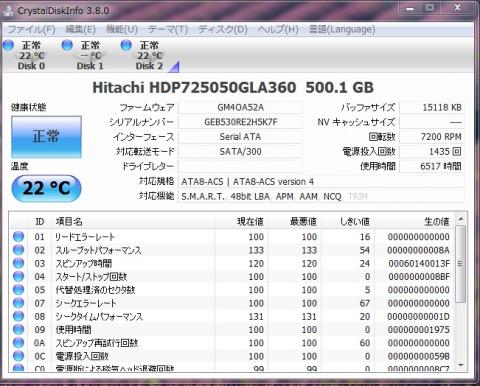Click the Disk 0 label tab
This screenshot has width=480, height=386.
(31, 66)
